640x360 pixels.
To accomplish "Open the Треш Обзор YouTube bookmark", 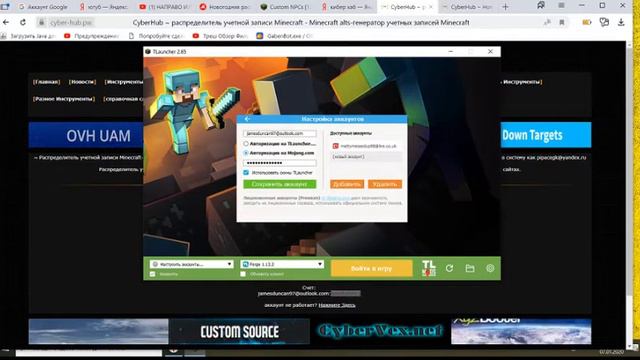I will 220,36.
